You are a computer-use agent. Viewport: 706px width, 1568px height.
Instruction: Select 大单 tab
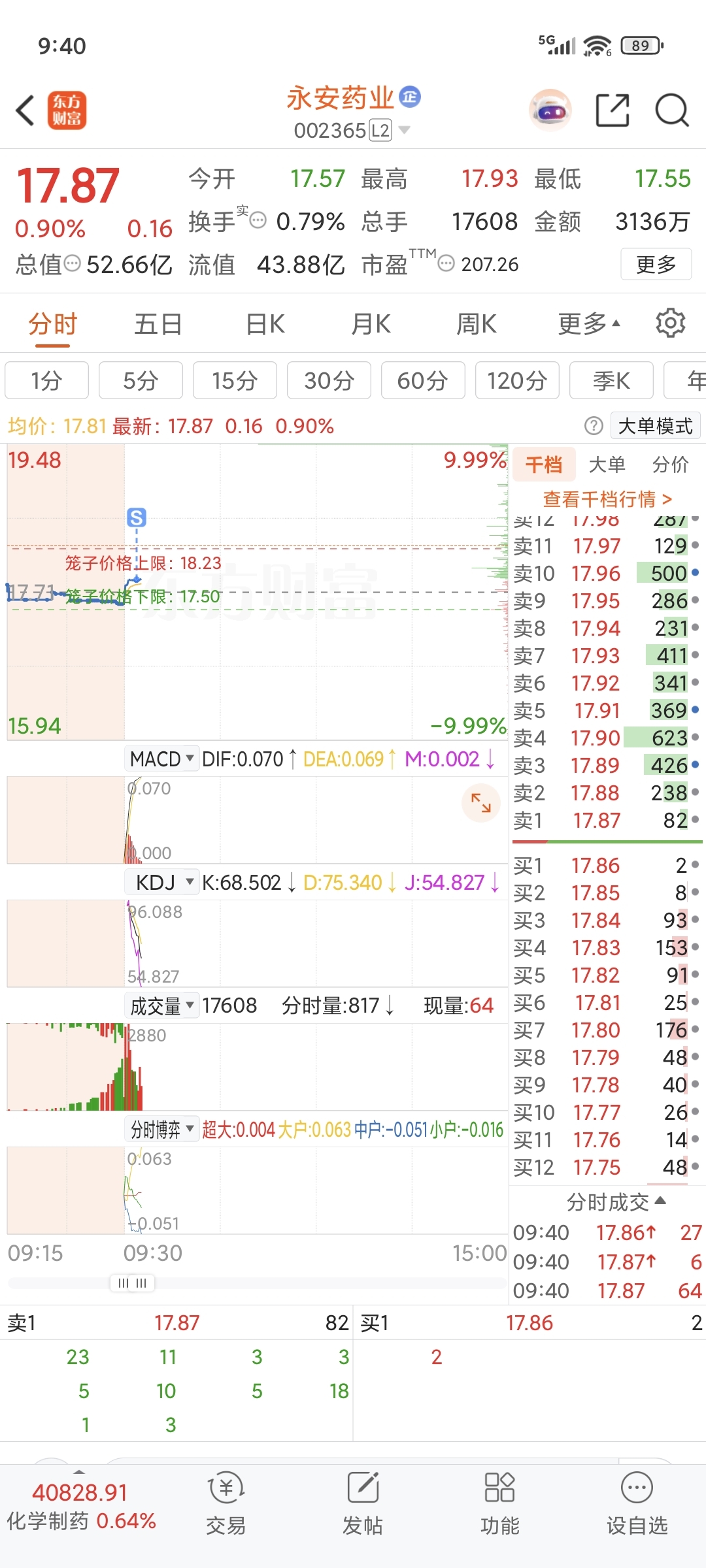coord(607,464)
